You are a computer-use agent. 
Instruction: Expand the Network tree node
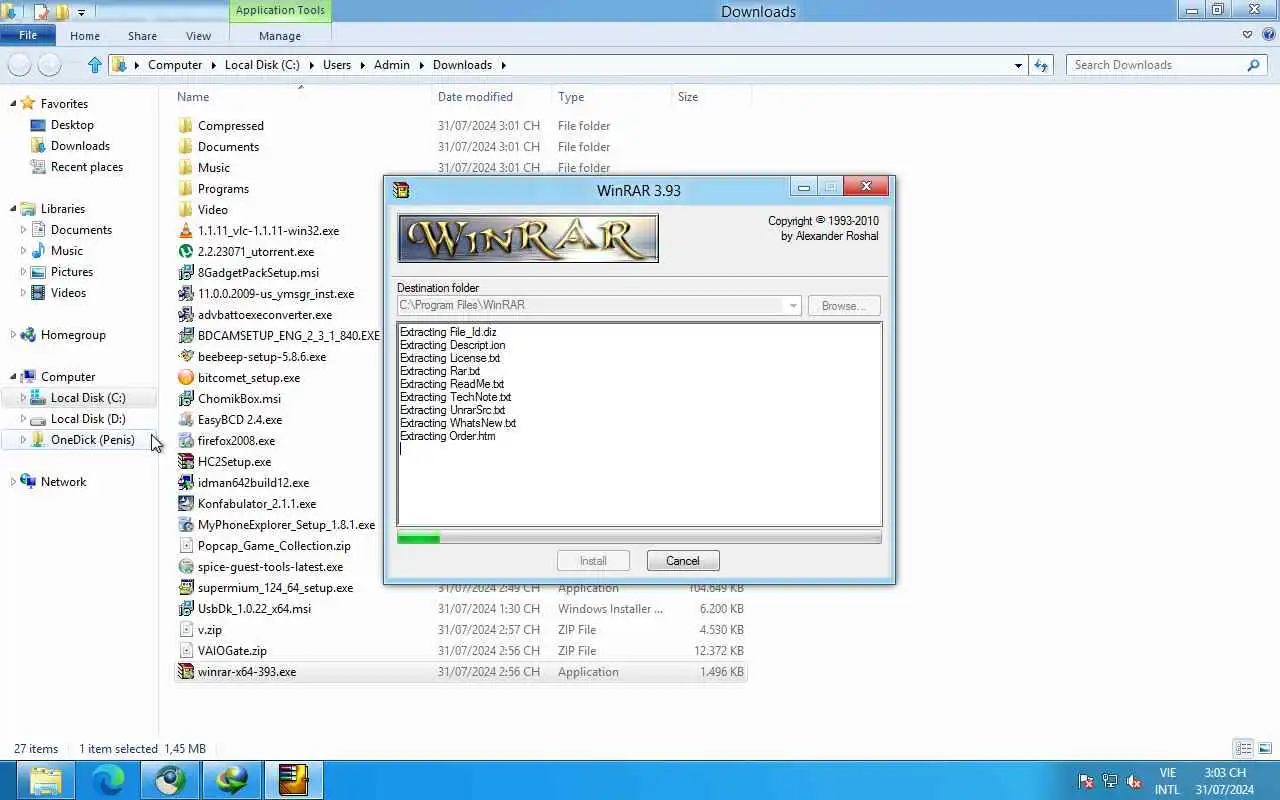pos(13,482)
